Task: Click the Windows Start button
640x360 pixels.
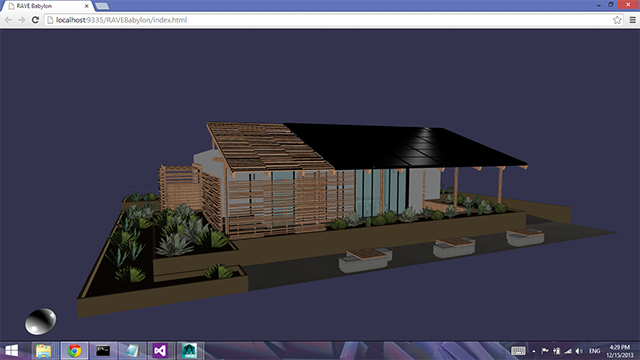Action: 12,351
